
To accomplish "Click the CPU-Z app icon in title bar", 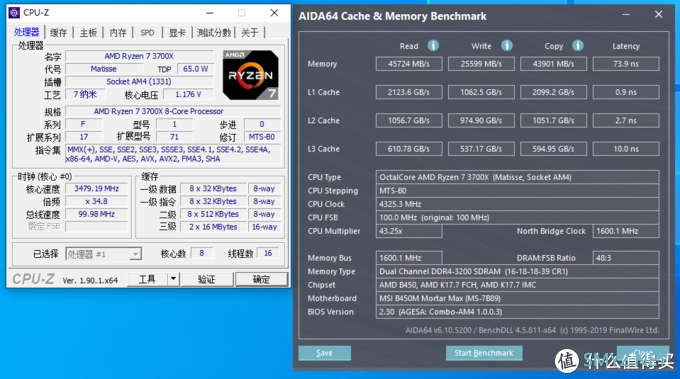I will click(x=14, y=13).
